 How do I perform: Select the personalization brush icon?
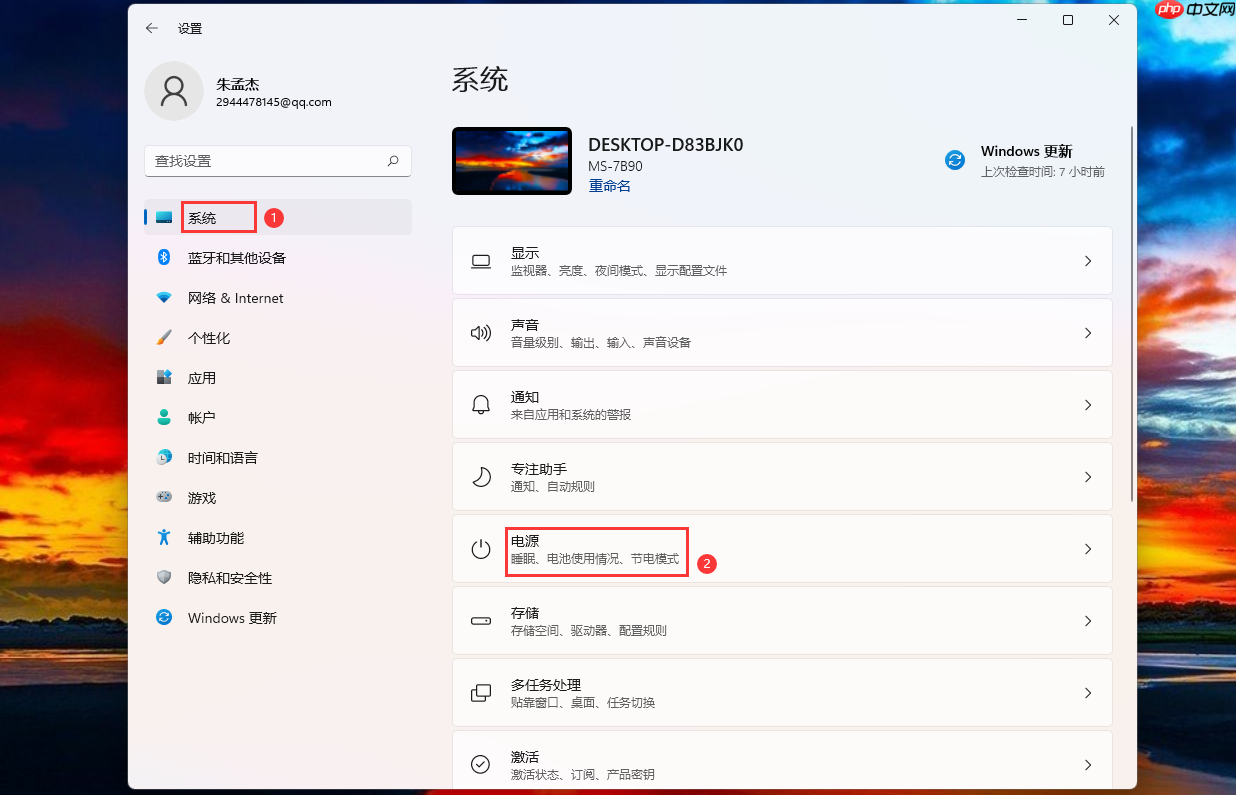coord(163,337)
